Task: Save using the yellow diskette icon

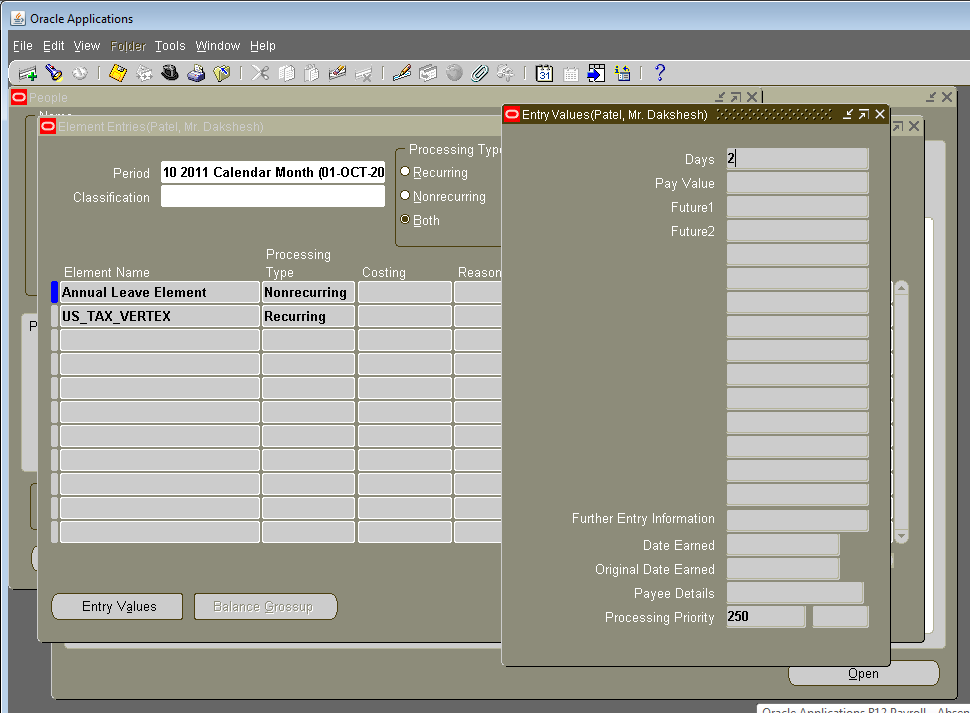Action: (x=118, y=74)
